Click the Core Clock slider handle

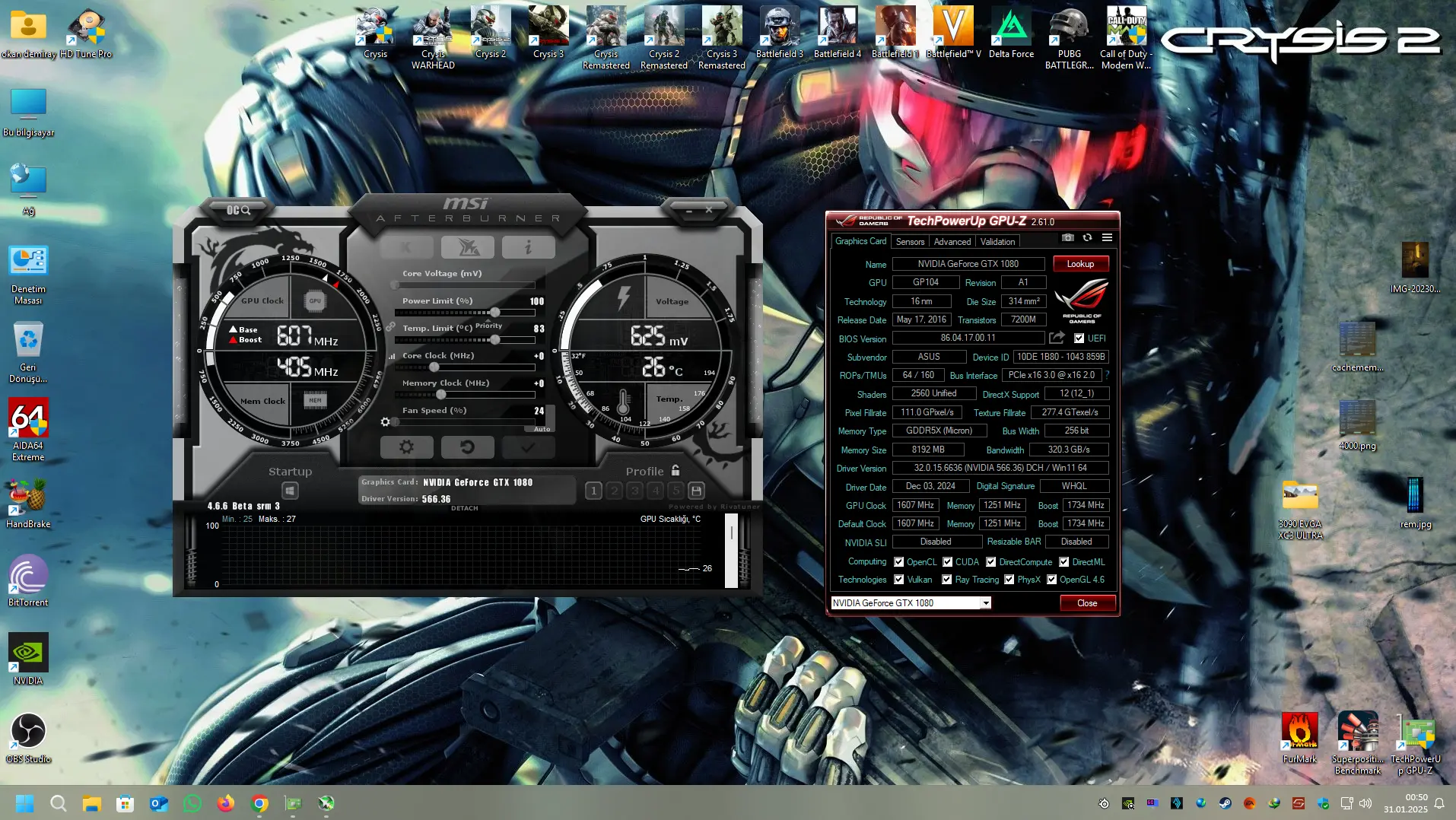[434, 367]
